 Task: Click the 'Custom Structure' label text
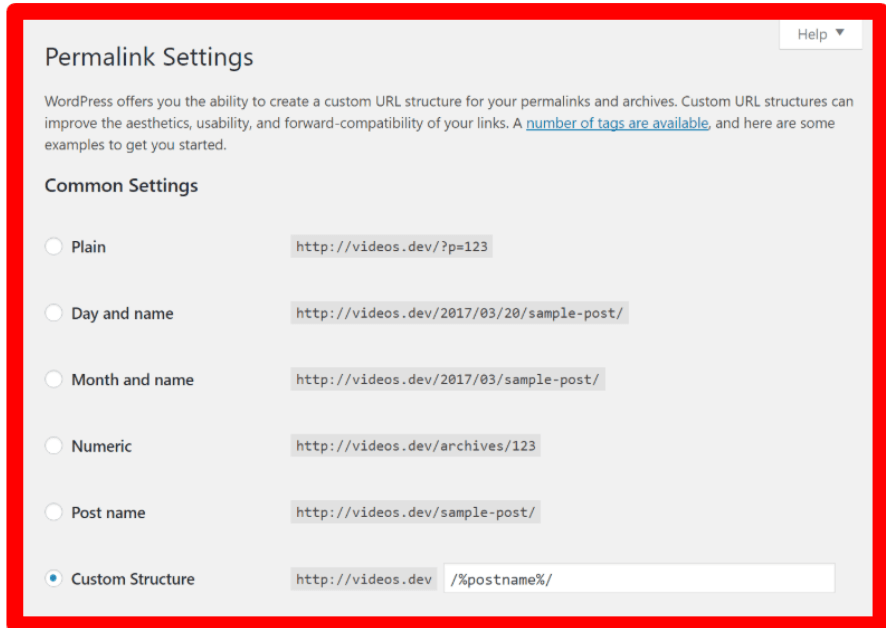(133, 579)
